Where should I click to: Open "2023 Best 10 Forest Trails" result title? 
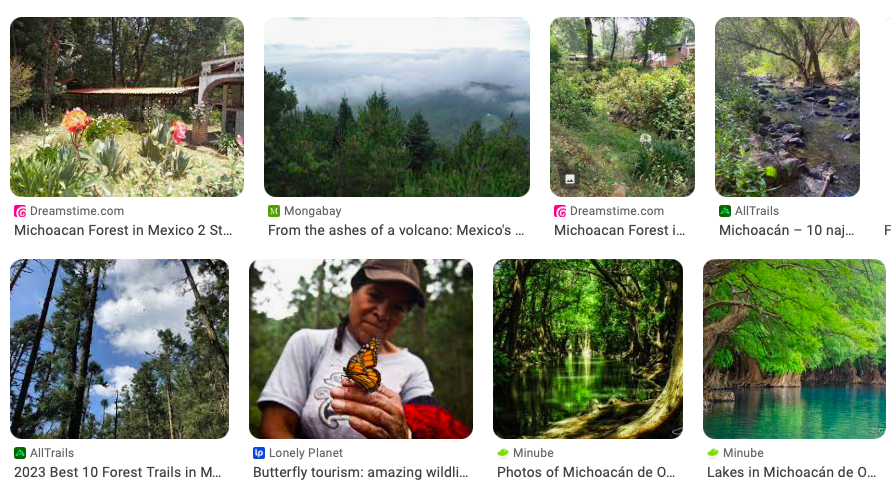click(x=118, y=472)
